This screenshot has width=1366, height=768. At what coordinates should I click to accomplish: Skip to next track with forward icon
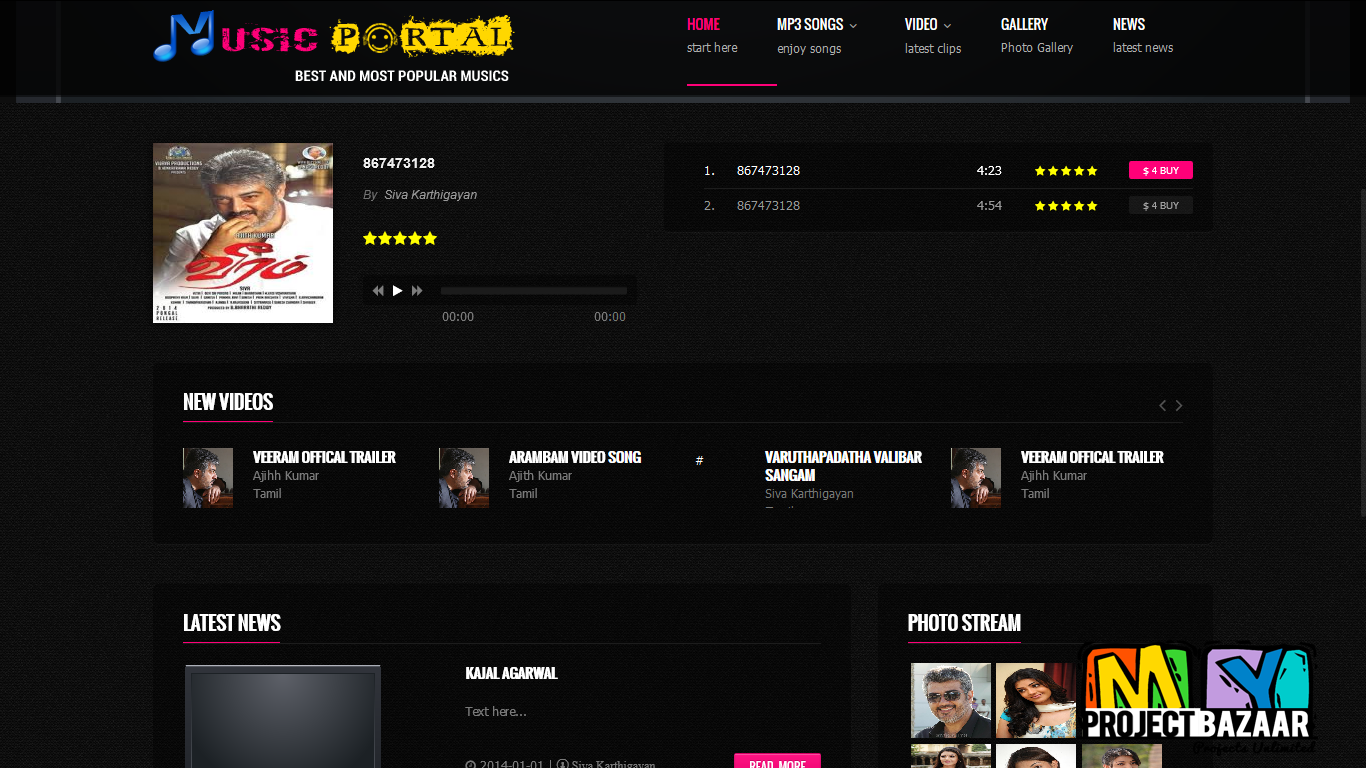[x=417, y=291]
